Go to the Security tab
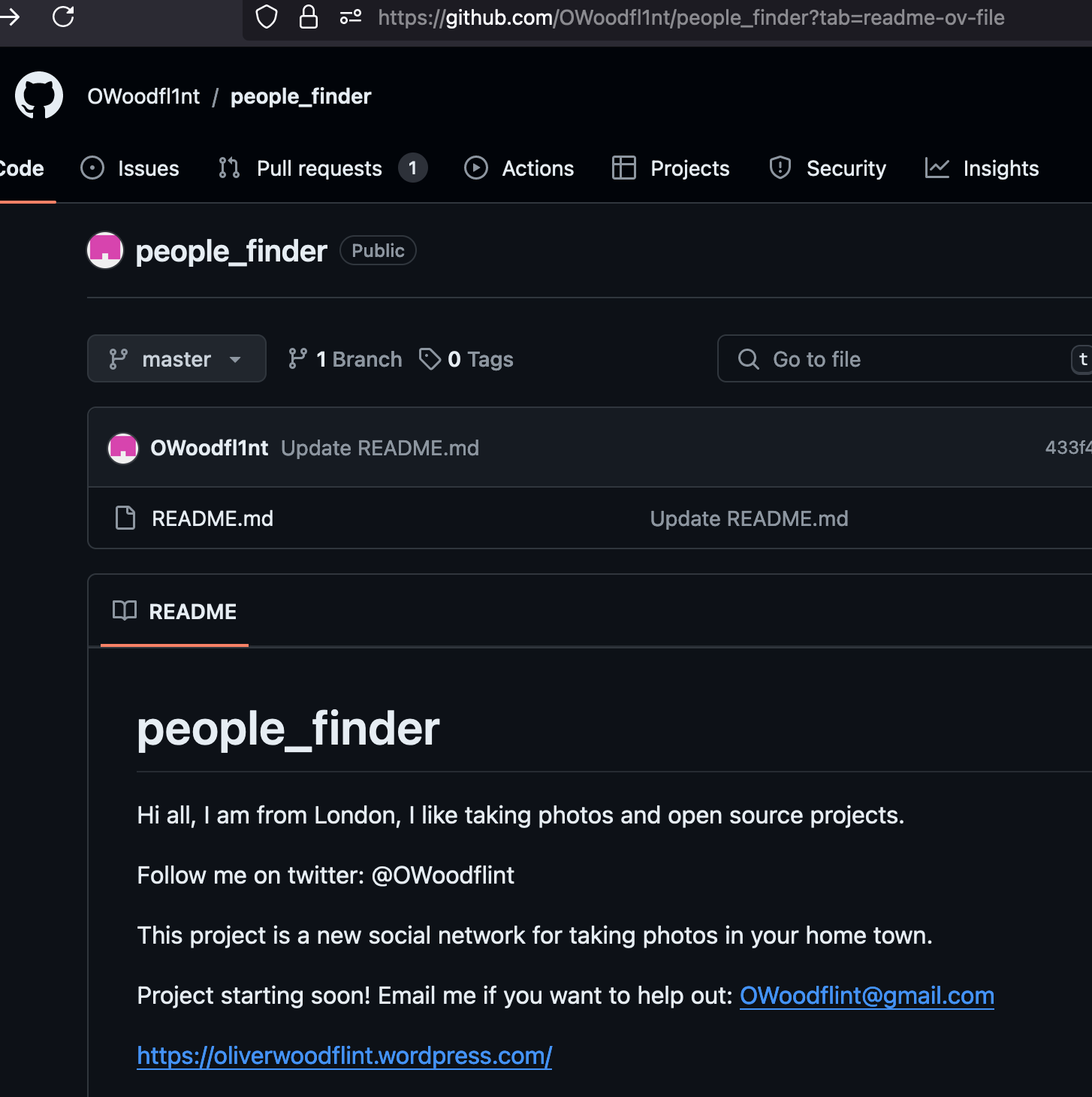 (x=828, y=168)
